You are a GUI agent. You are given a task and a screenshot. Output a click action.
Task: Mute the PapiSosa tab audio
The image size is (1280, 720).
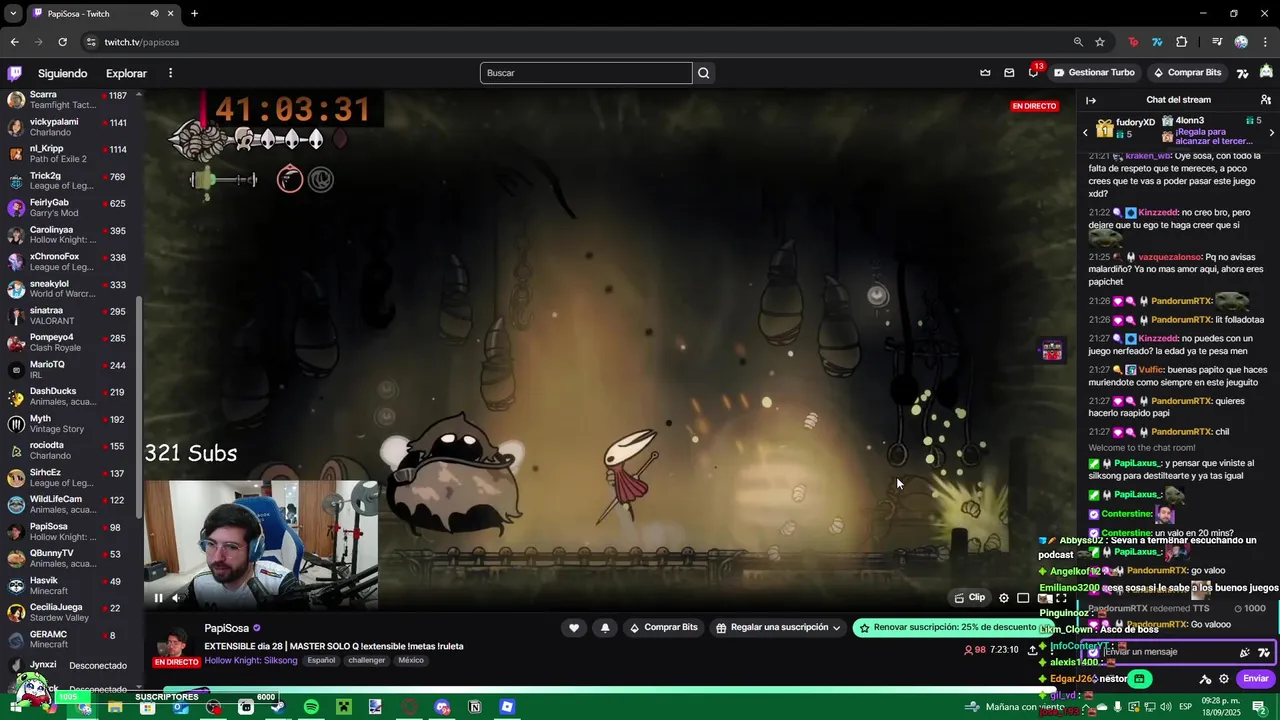point(154,13)
